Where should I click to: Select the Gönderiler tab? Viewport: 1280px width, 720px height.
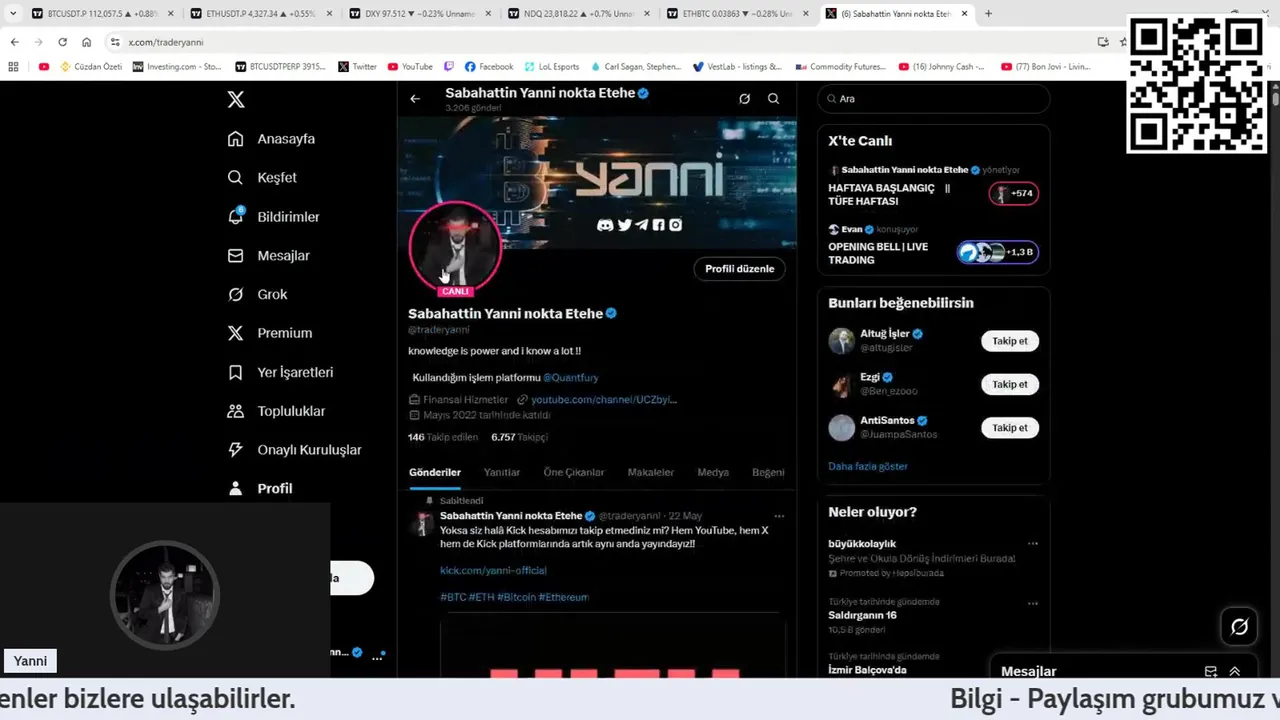pos(435,472)
